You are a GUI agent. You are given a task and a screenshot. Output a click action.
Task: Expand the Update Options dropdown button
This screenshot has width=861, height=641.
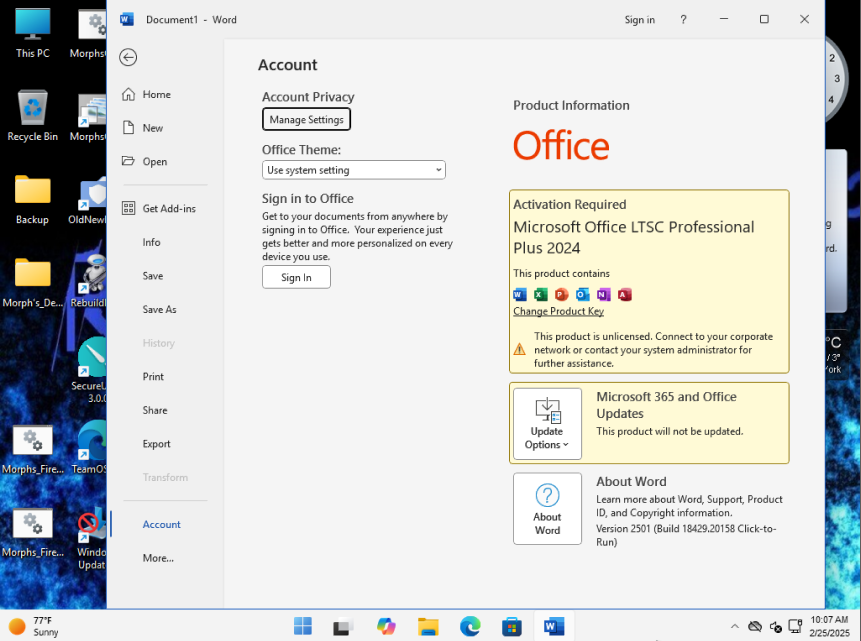pos(547,424)
